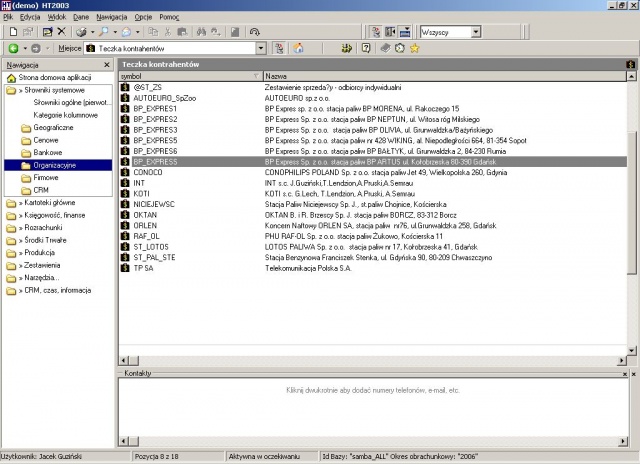Click the briefcase icon in Teczka kontrahentów header

point(631,64)
